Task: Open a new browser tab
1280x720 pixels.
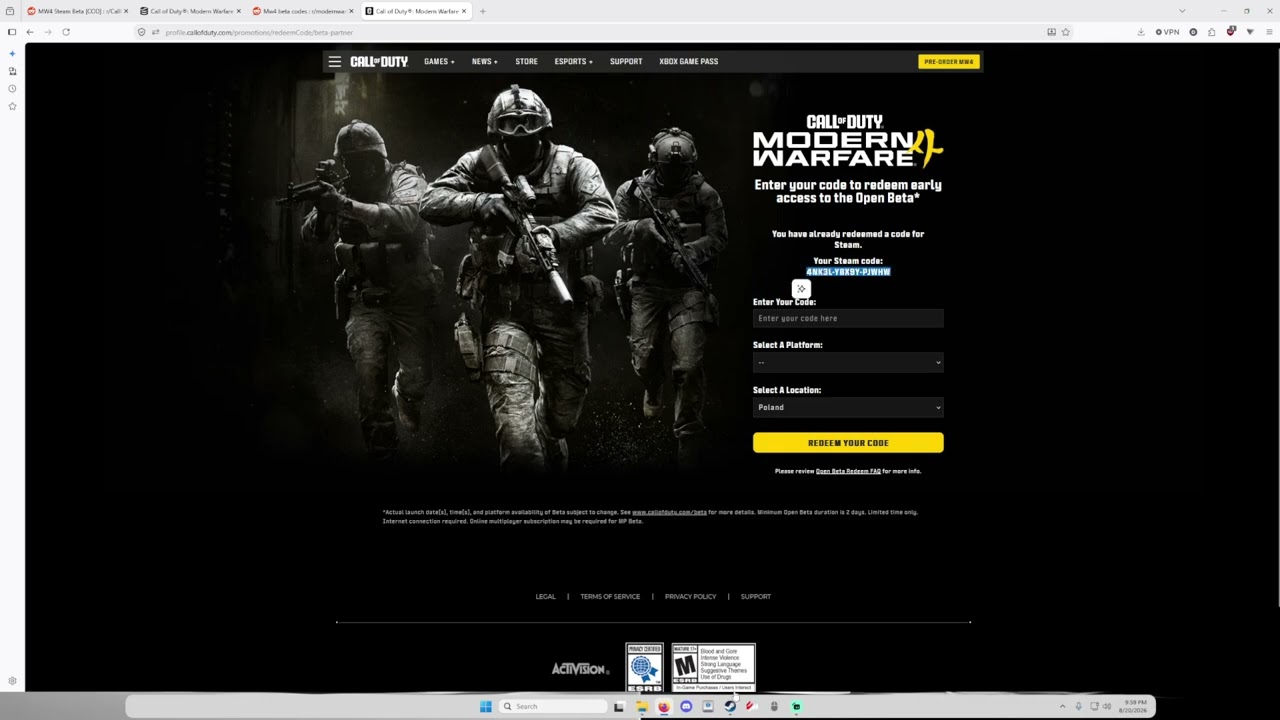Action: click(483, 11)
